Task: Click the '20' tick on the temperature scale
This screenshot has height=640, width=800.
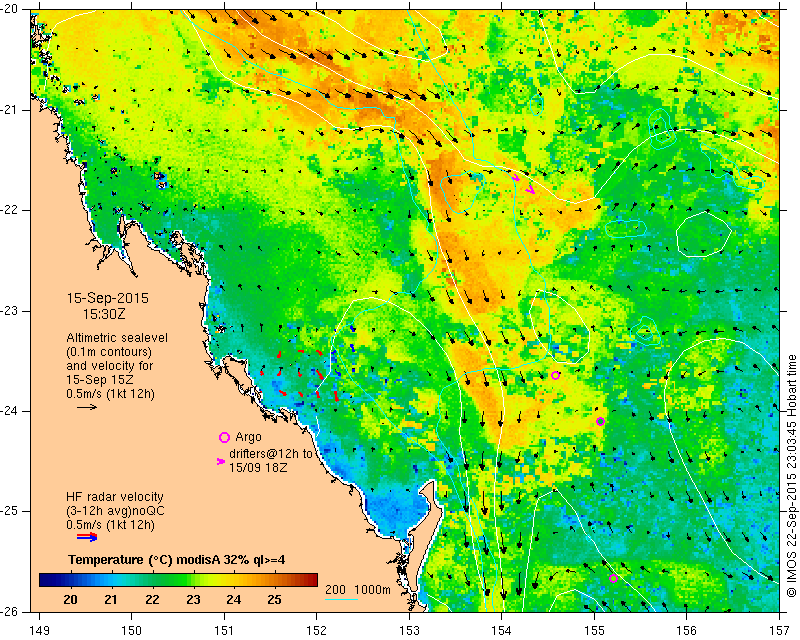Action: click(x=70, y=600)
